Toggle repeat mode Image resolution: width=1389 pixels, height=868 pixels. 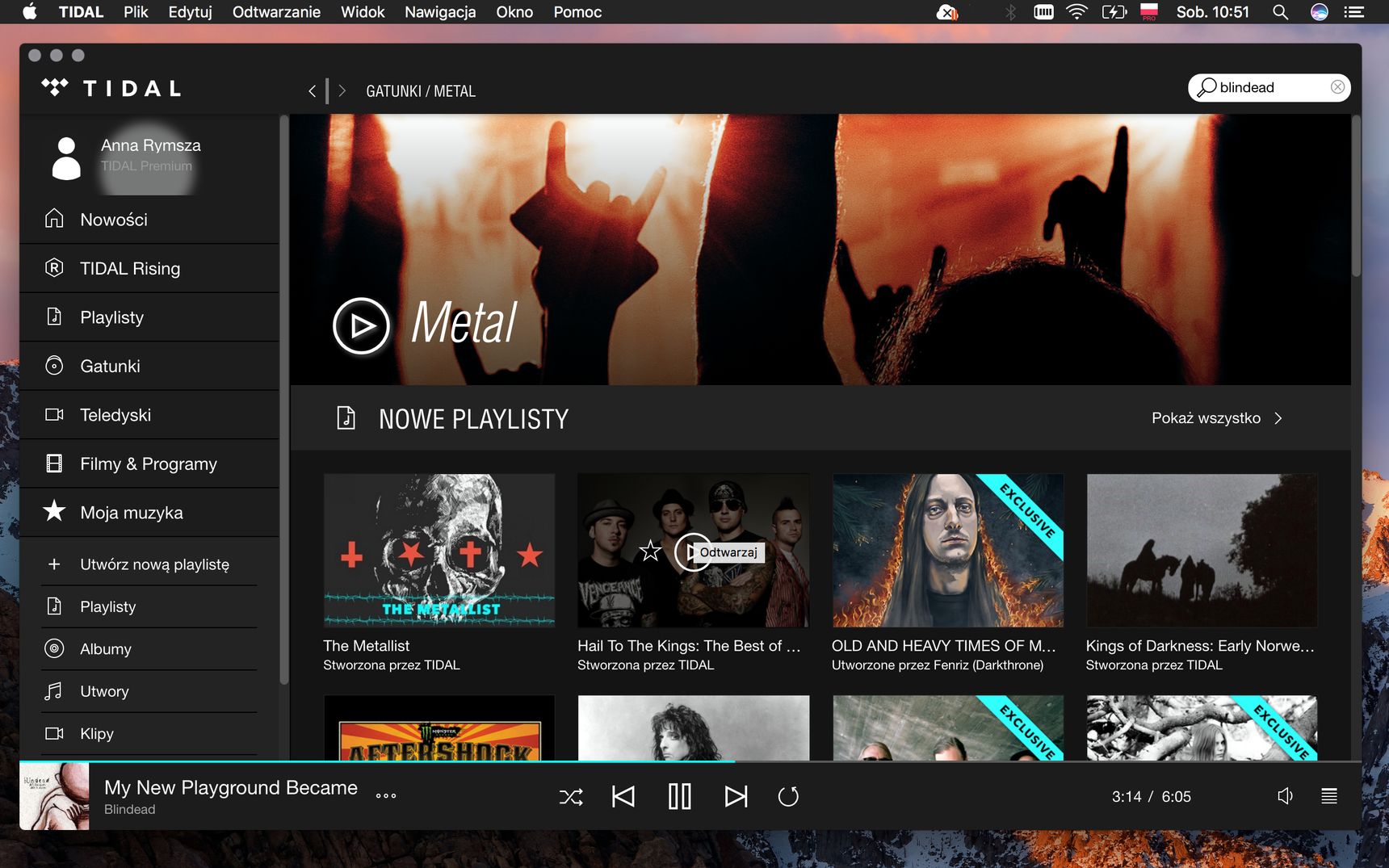(x=788, y=797)
